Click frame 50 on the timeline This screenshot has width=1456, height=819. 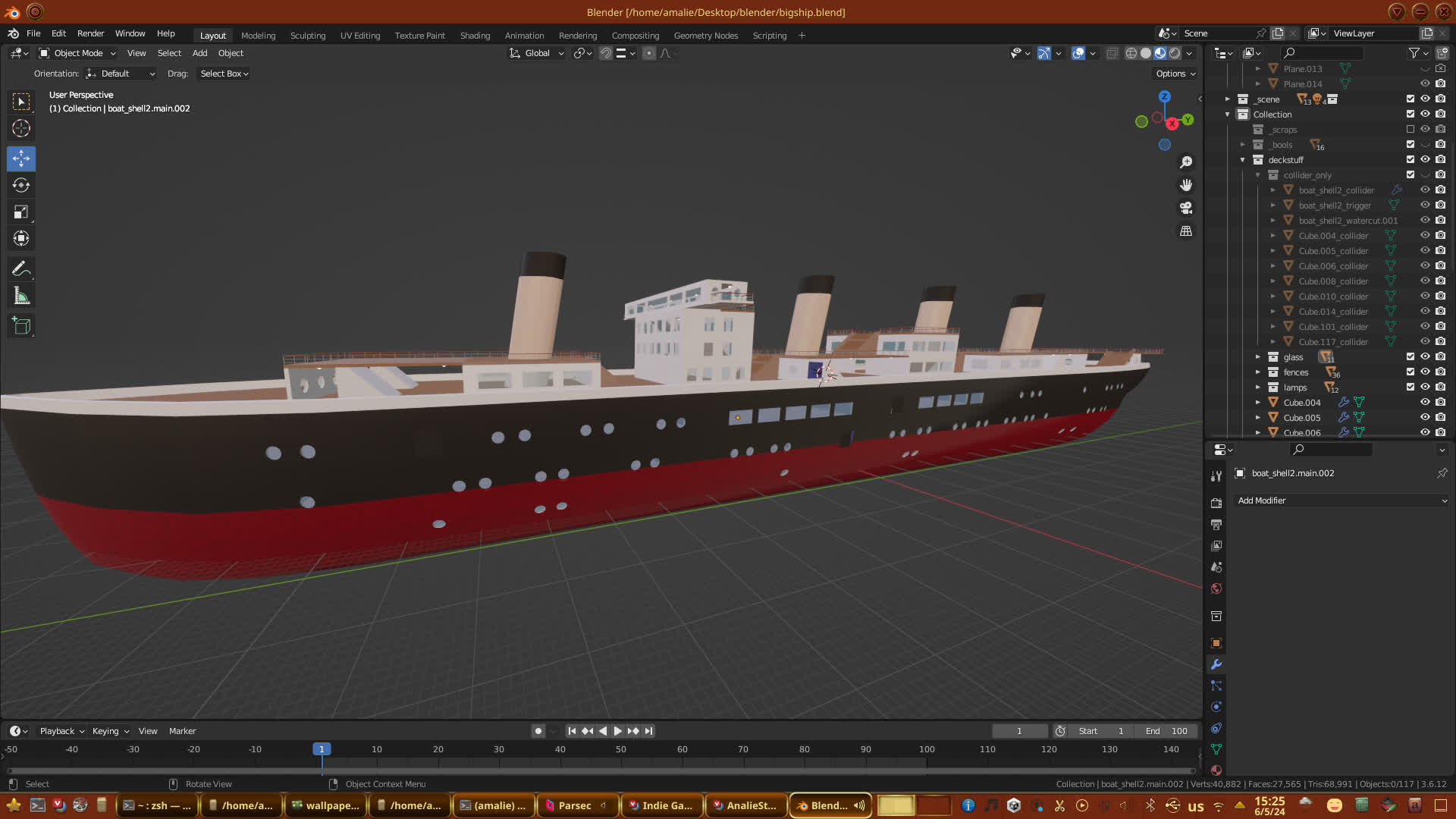(x=621, y=749)
